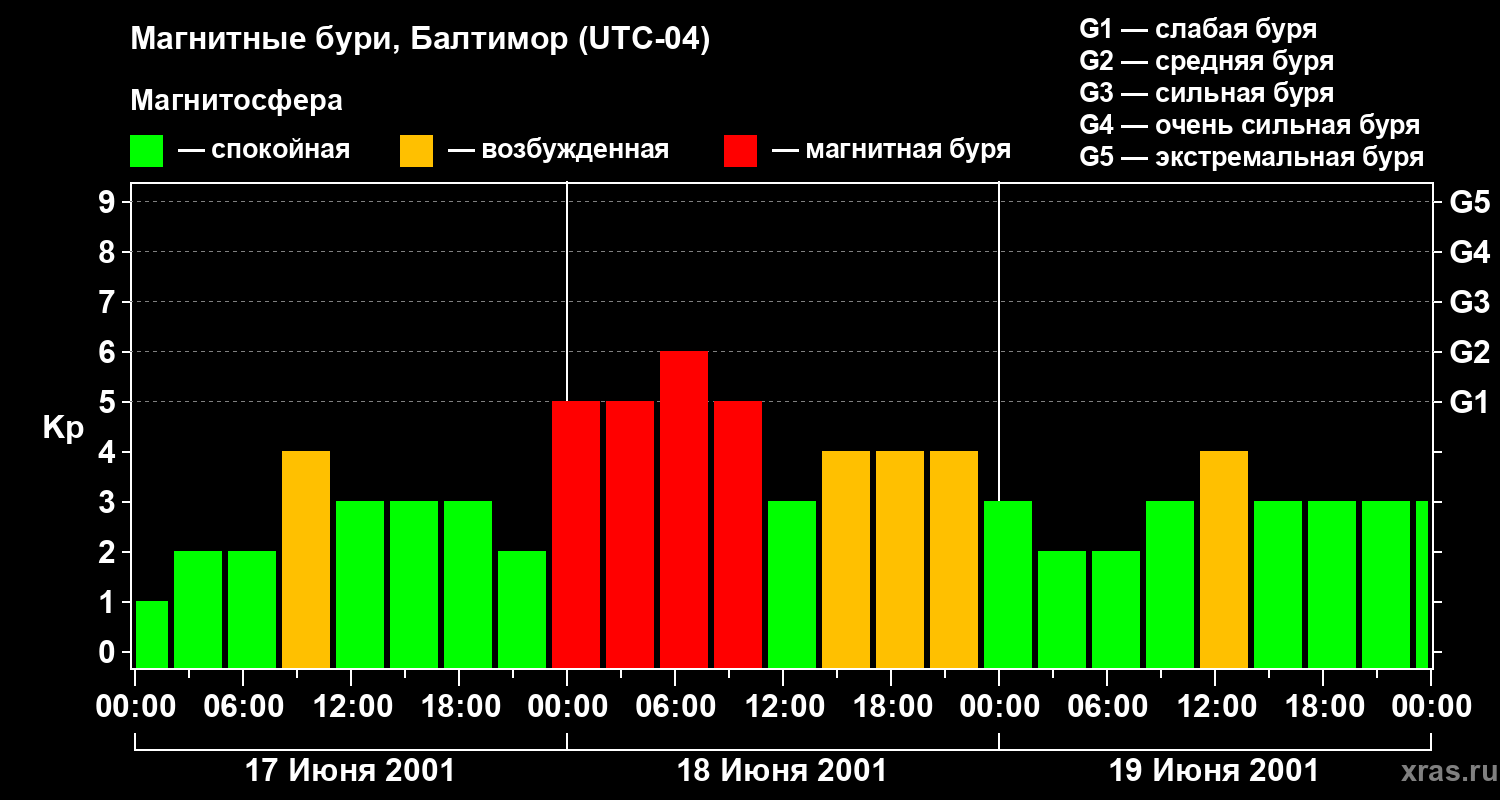
Task: Click the 'G3 — сильная буря' legend entry
Action: click(1206, 93)
